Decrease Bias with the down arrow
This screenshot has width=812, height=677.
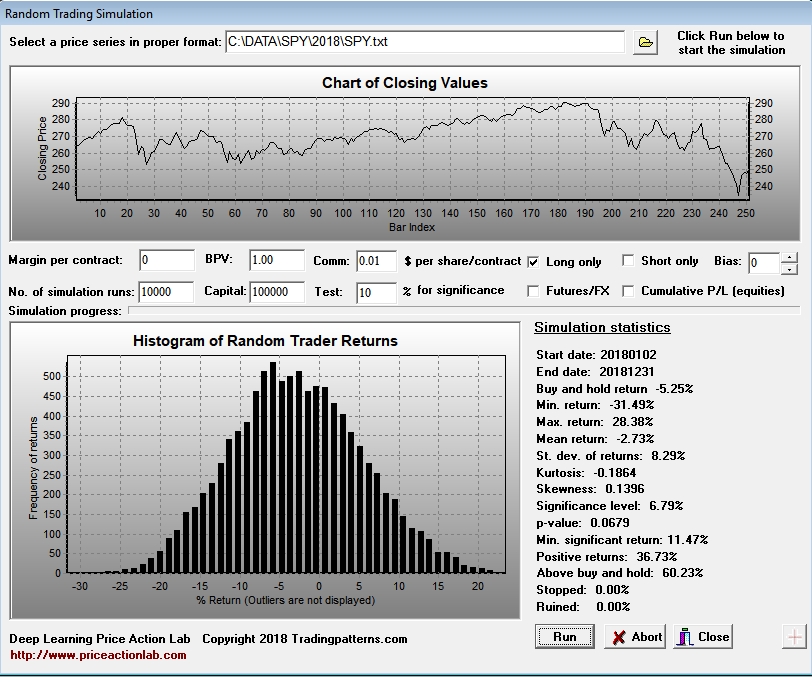(x=789, y=268)
